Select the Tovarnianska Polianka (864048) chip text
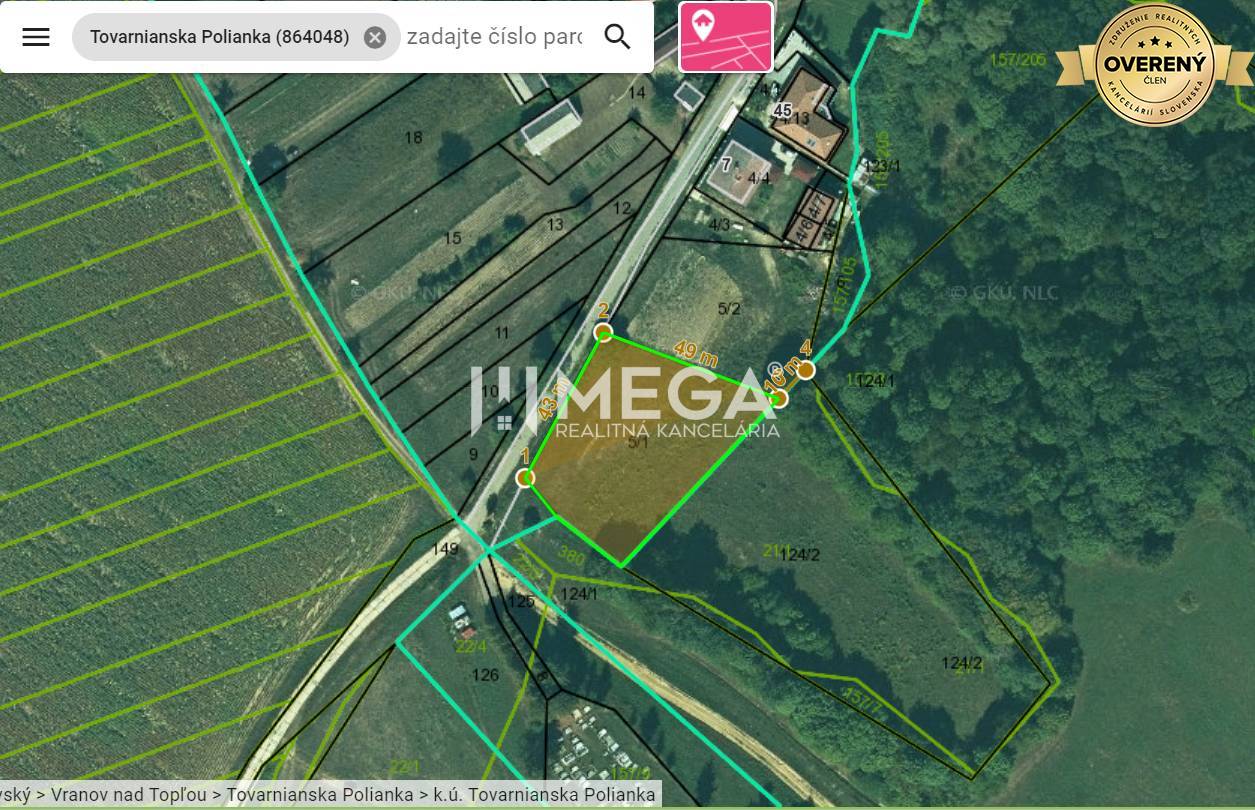1255x810 pixels. pyautogui.click(x=219, y=37)
